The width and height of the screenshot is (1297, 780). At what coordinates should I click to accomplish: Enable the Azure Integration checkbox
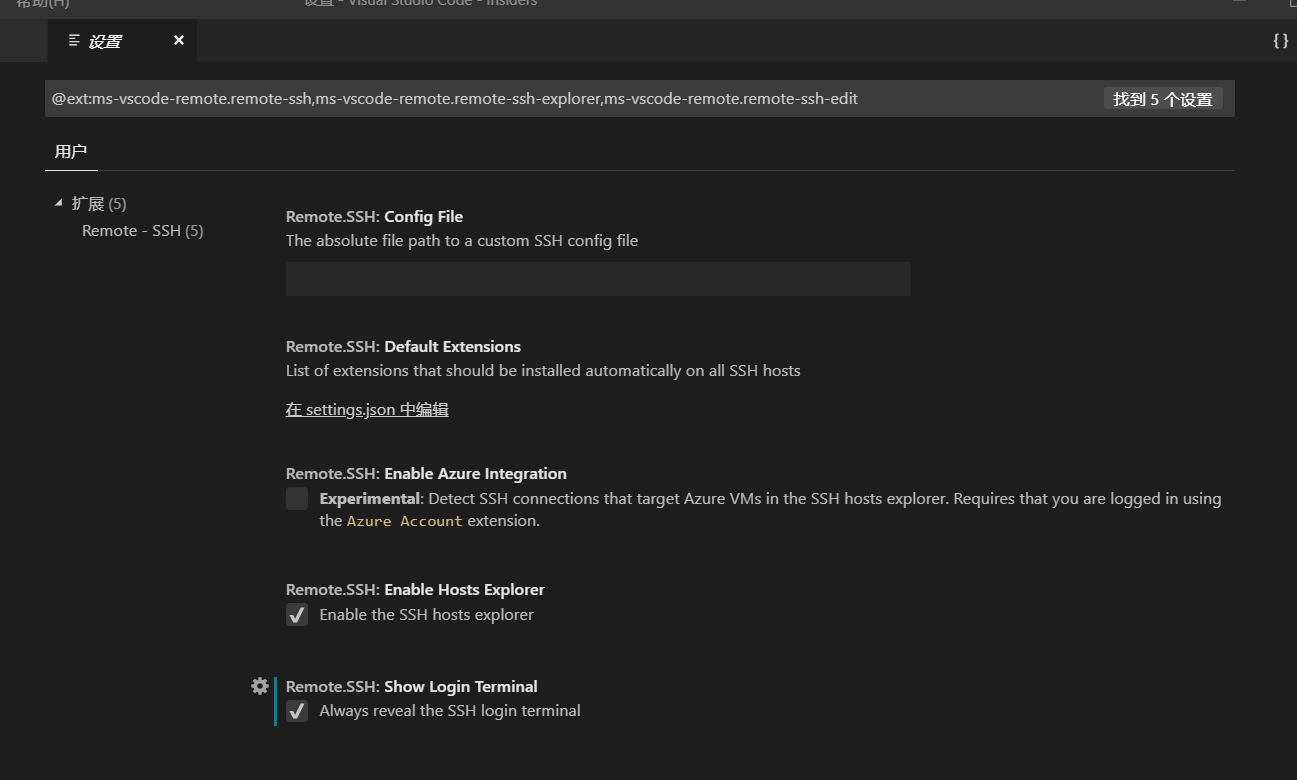(x=297, y=499)
